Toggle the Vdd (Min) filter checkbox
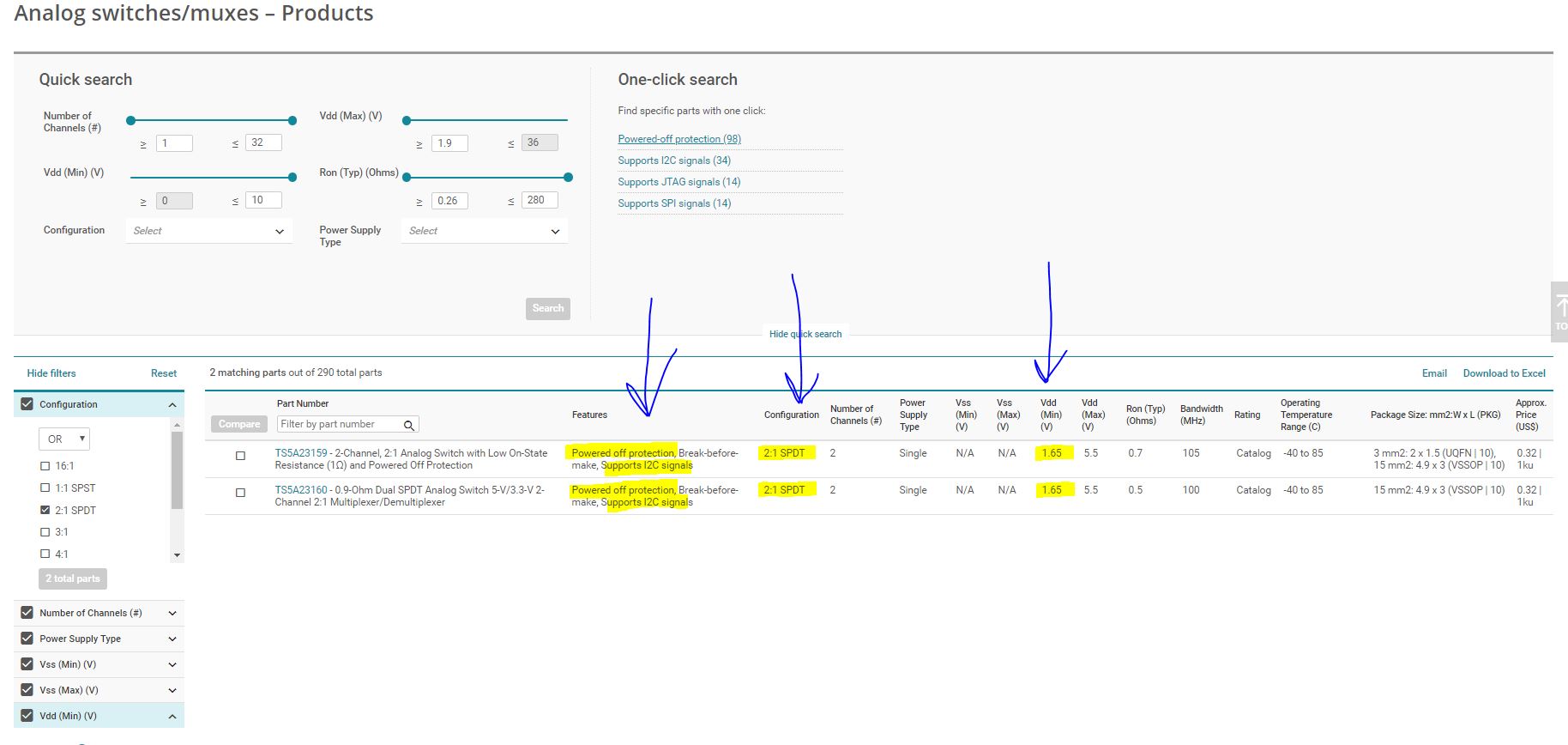Image resolution: width=1568 pixels, height=745 pixels. [x=27, y=716]
